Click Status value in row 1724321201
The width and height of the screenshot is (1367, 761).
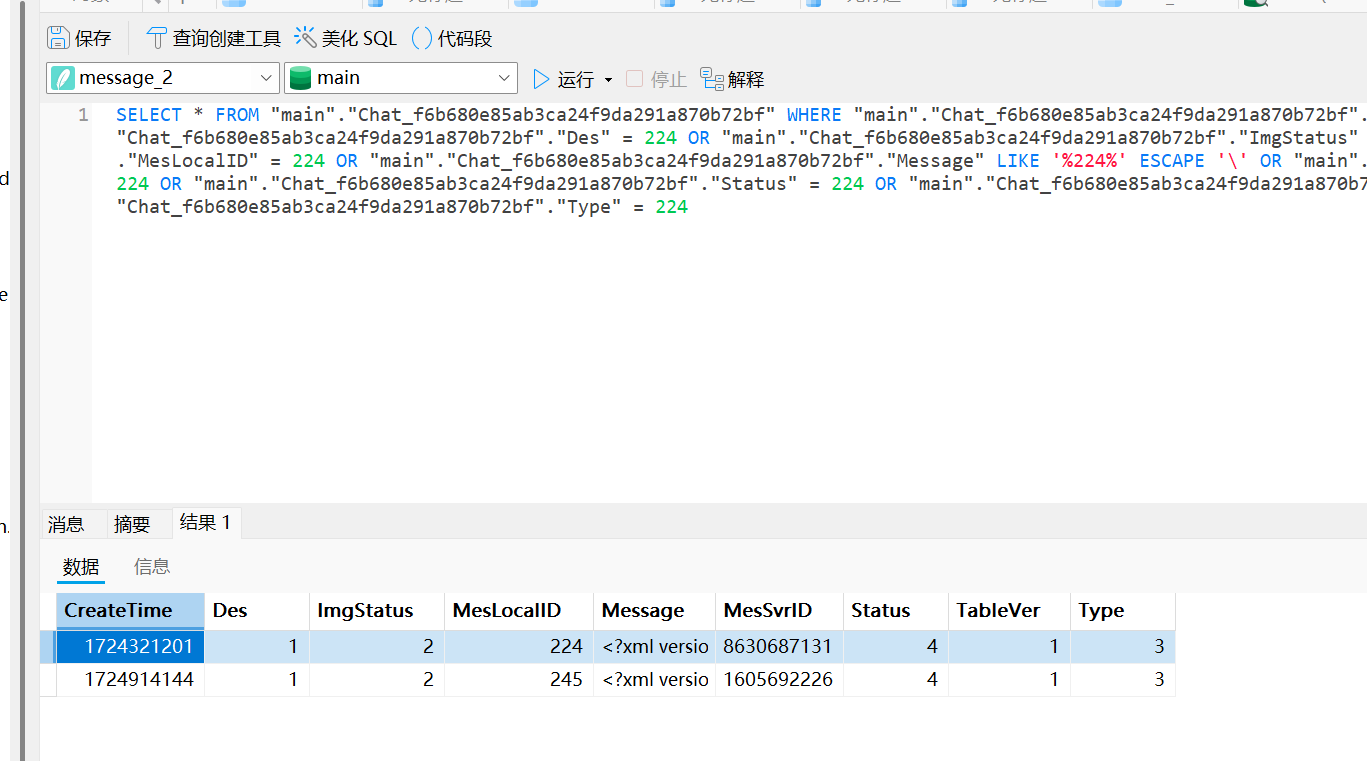click(896, 647)
